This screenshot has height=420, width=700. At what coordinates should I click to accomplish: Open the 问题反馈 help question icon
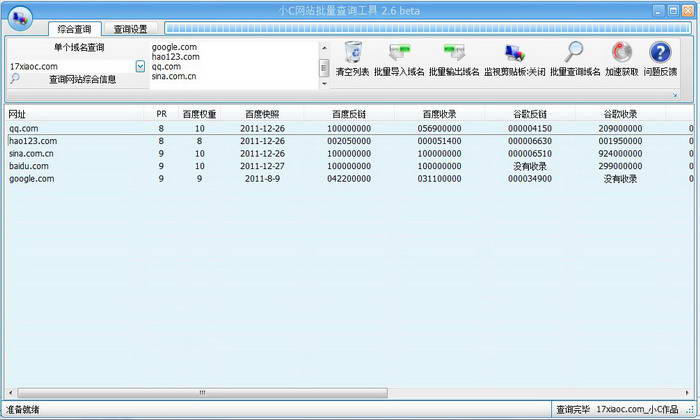click(x=660, y=52)
